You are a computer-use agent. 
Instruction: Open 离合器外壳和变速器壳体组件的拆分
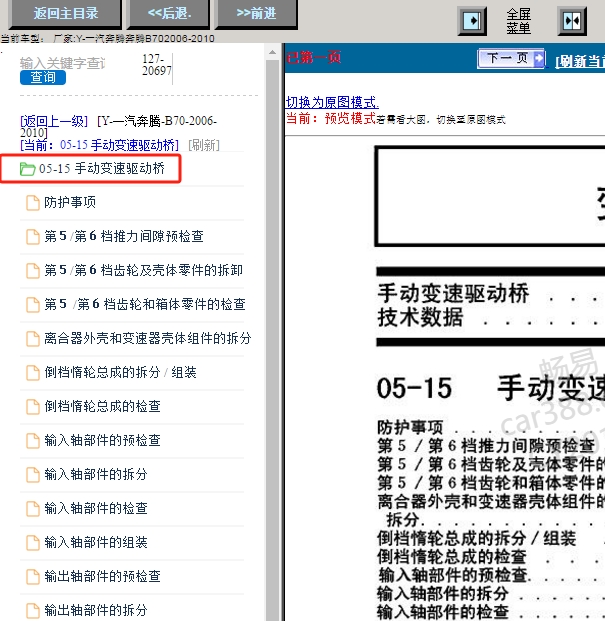(148, 339)
